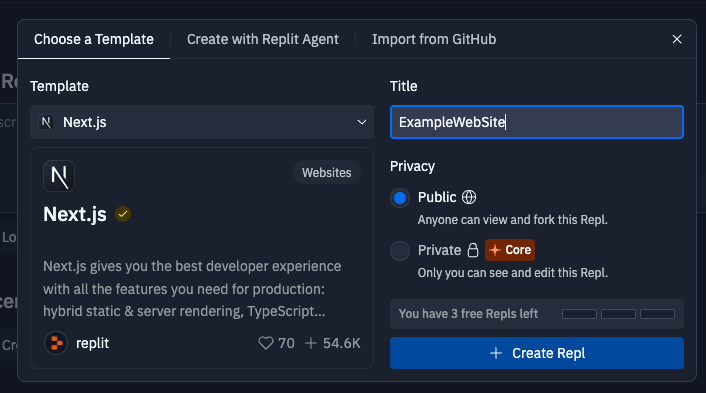The width and height of the screenshot is (706, 393).
Task: Select the Public privacy radio button
Action: [x=400, y=198]
